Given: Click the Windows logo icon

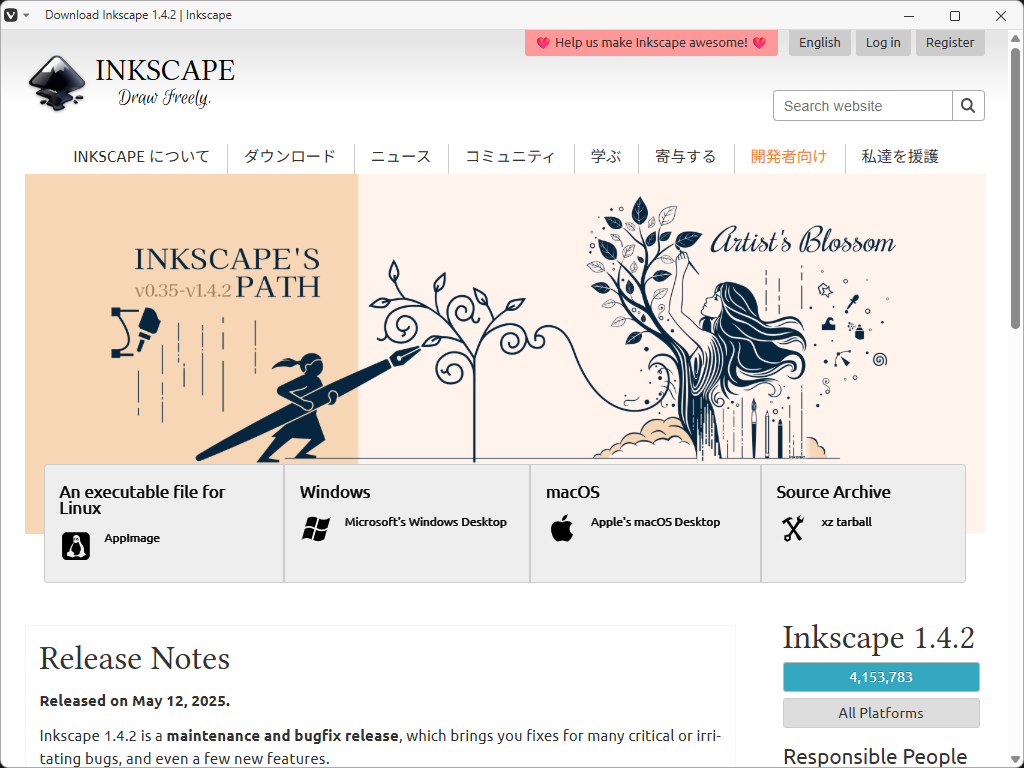Looking at the screenshot, I should [x=316, y=528].
